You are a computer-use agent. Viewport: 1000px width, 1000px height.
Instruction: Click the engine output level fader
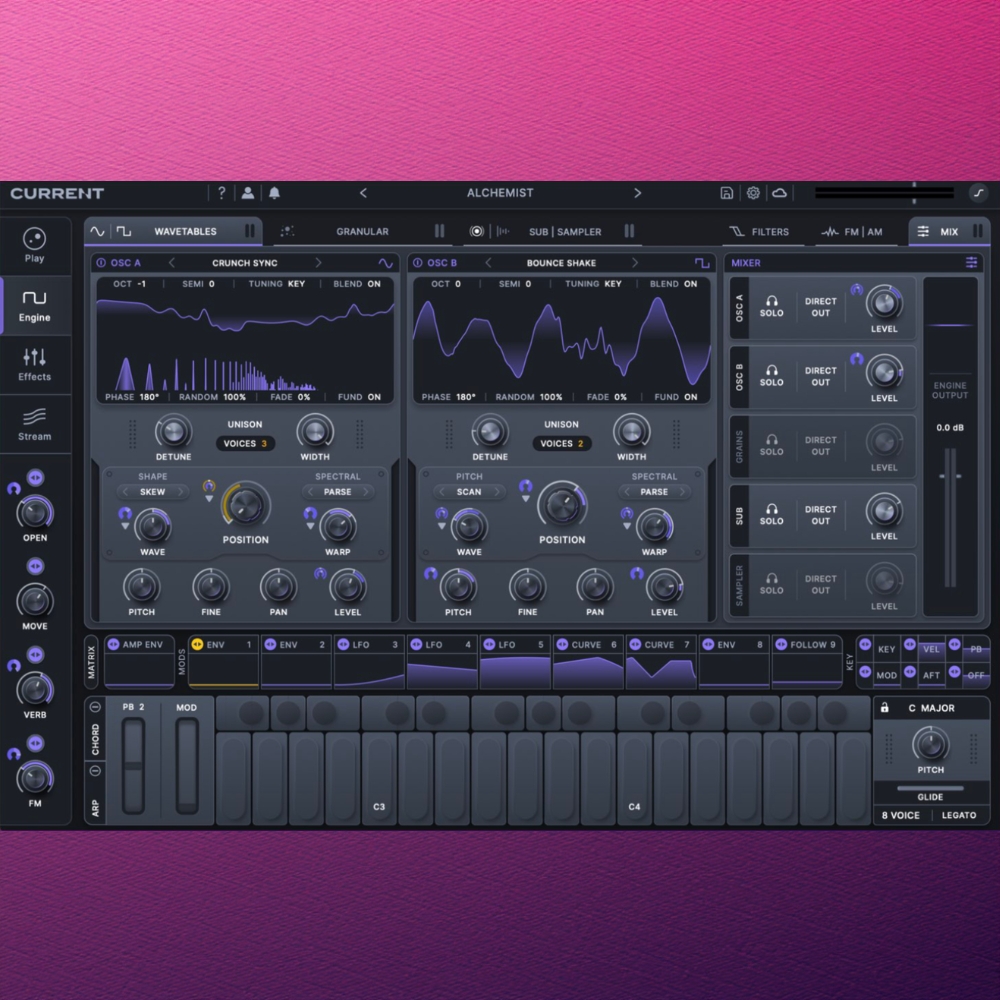[950, 476]
